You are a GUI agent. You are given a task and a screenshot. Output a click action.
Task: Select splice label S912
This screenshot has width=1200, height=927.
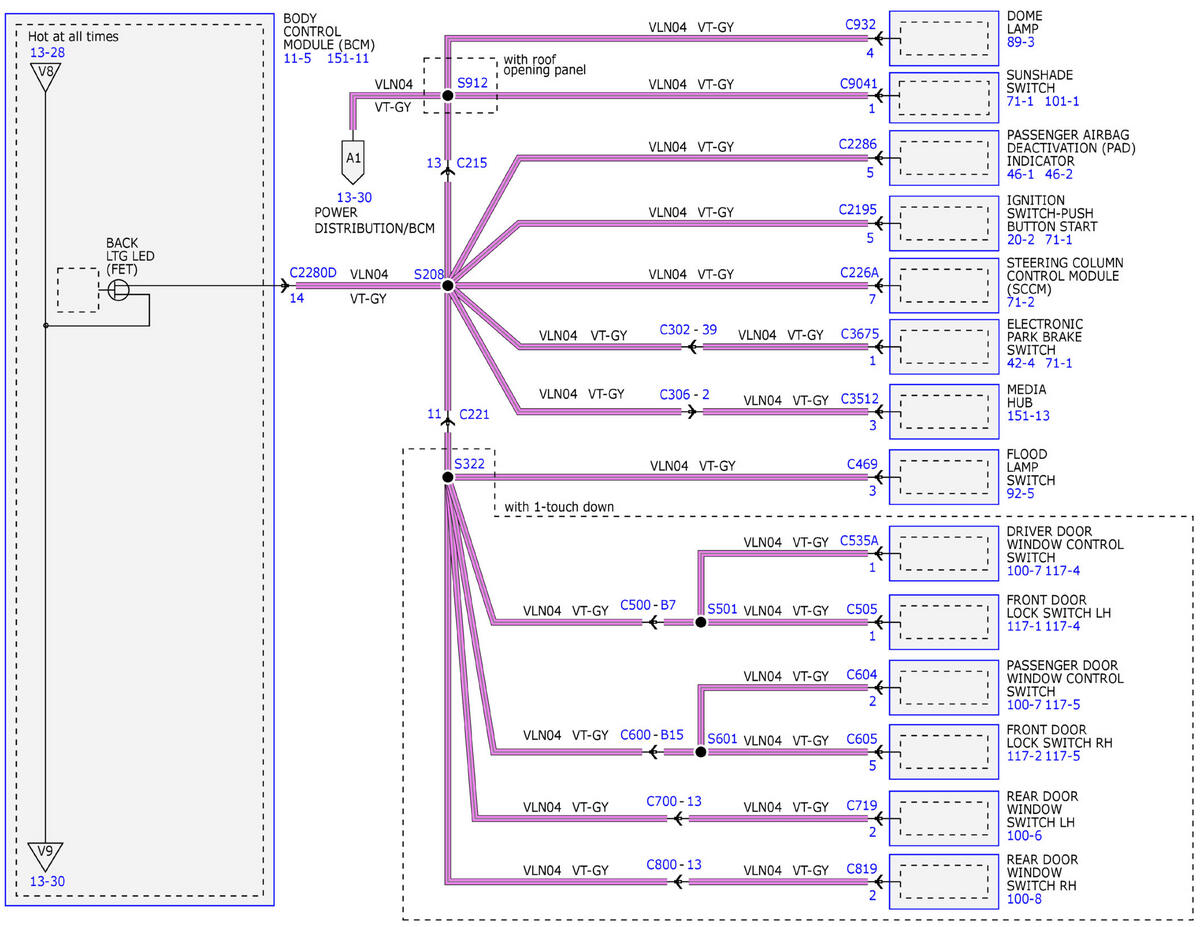(x=472, y=83)
